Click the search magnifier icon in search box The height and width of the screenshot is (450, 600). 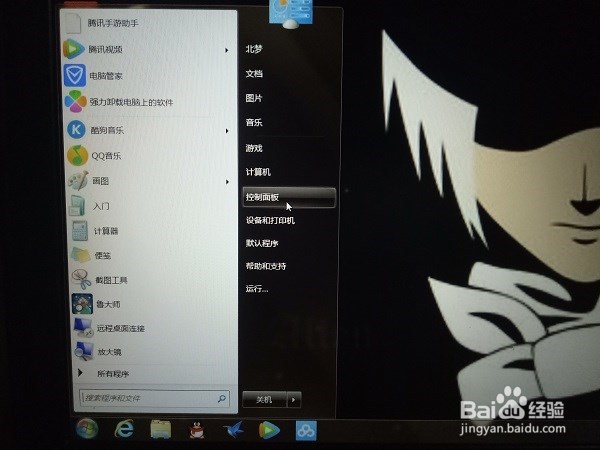click(x=222, y=399)
